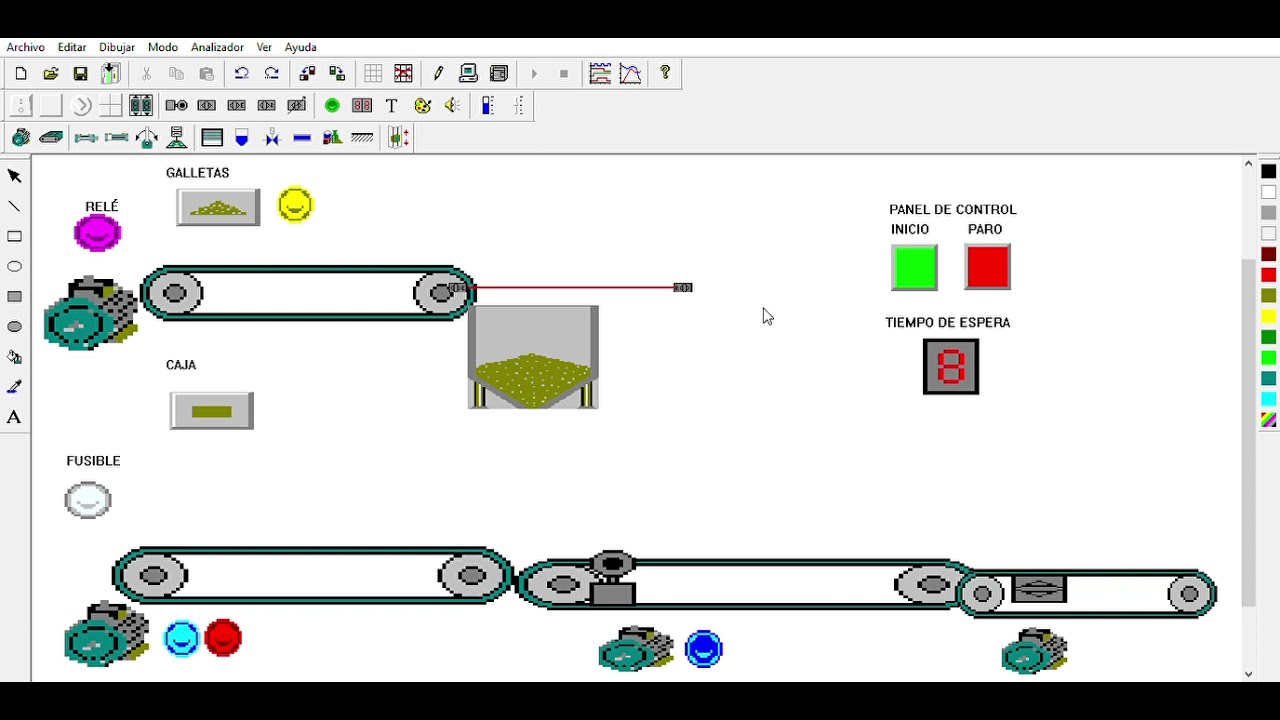Insert a seven-segment display component
The height and width of the screenshot is (720, 1280).
coord(362,106)
